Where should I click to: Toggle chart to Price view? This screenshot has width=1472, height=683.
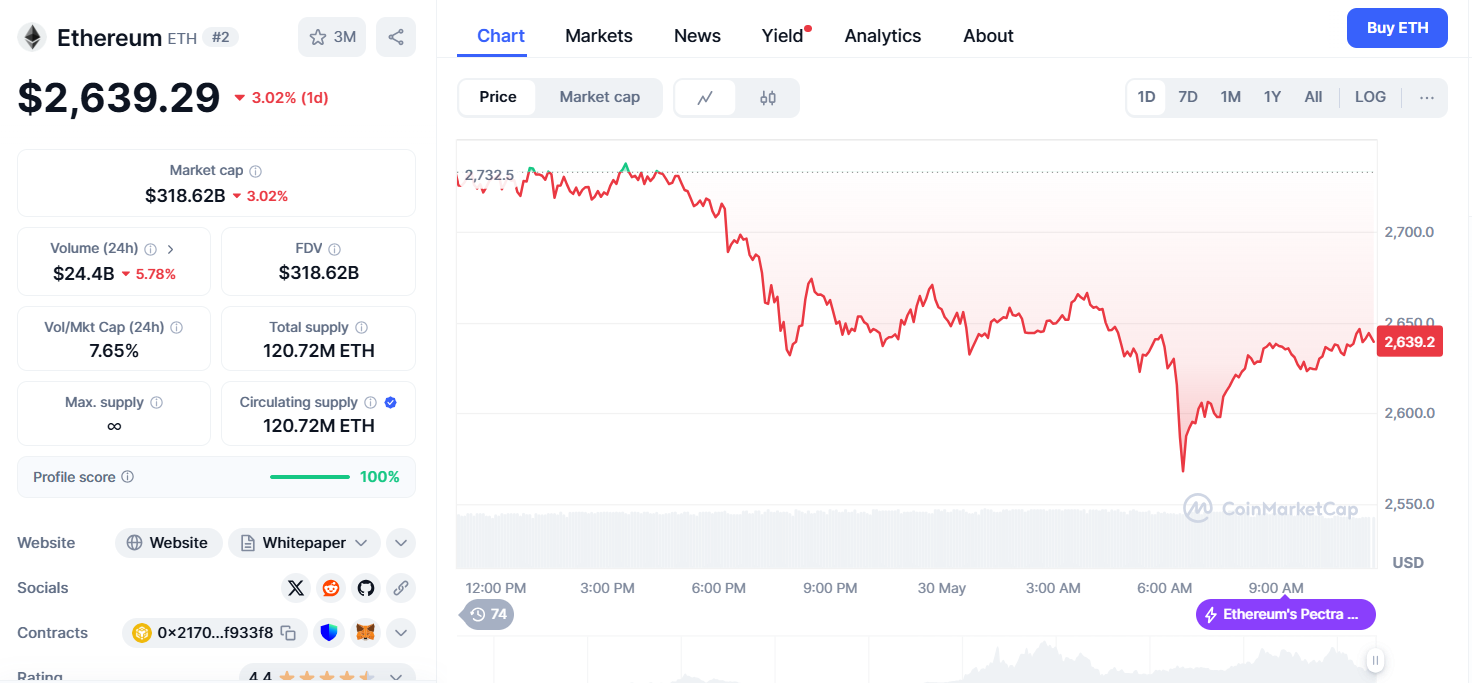(x=498, y=97)
